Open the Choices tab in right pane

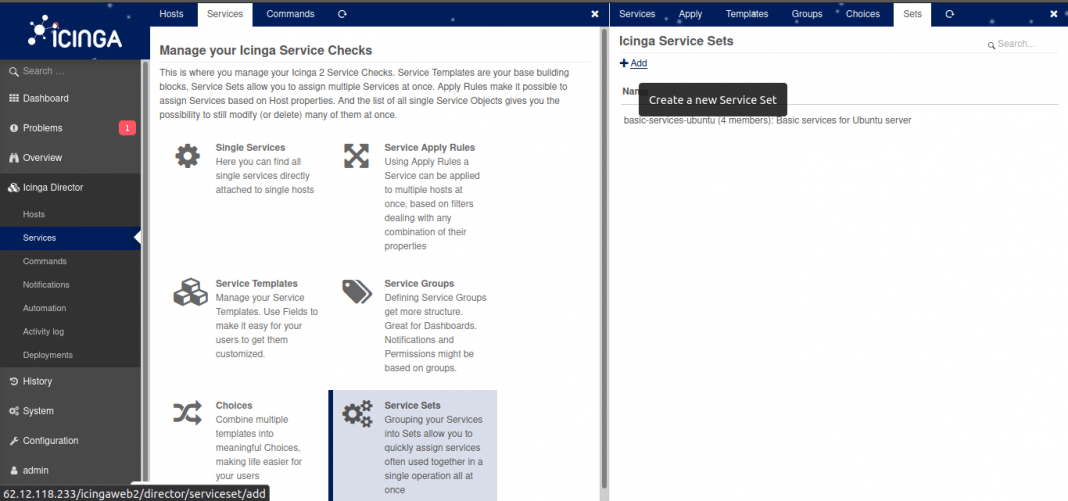(862, 14)
